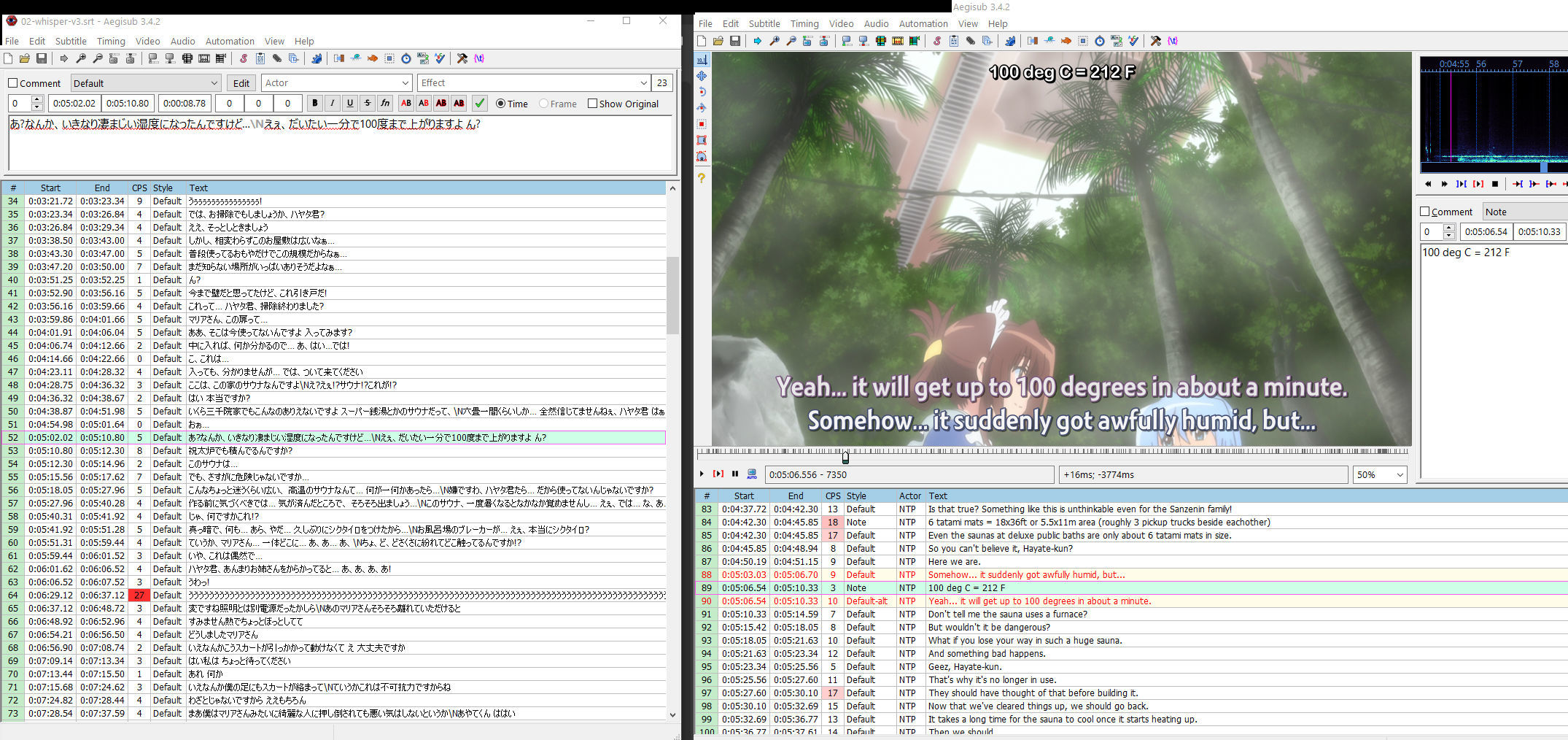Open the Actor dropdown

pos(337,83)
